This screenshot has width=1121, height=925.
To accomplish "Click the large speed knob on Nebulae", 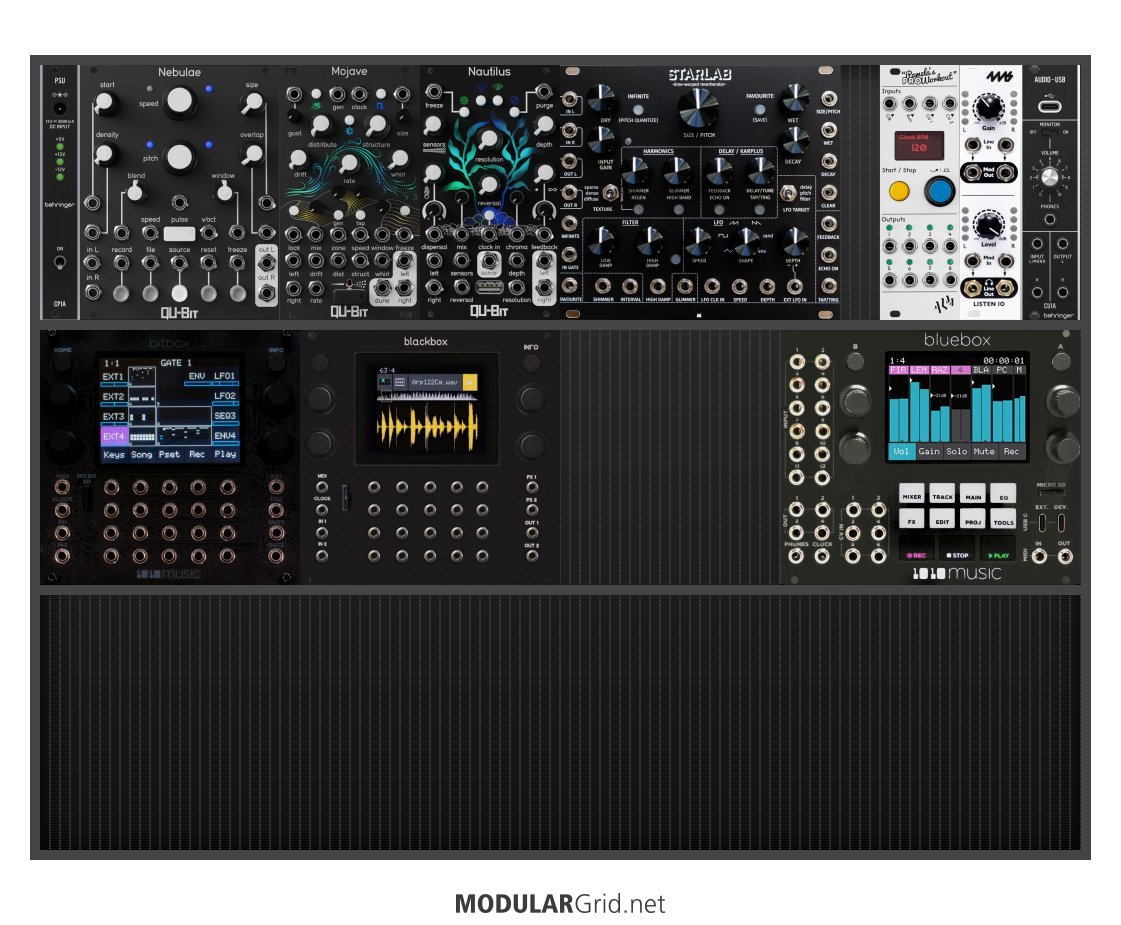I will click(179, 102).
